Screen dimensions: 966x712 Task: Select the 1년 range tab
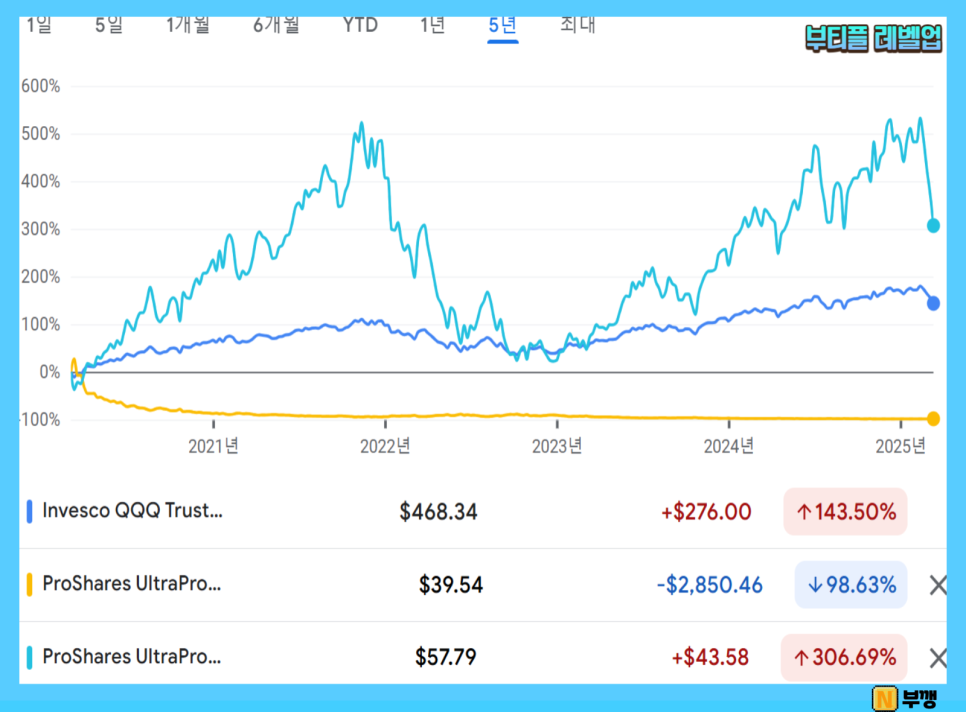point(432,25)
